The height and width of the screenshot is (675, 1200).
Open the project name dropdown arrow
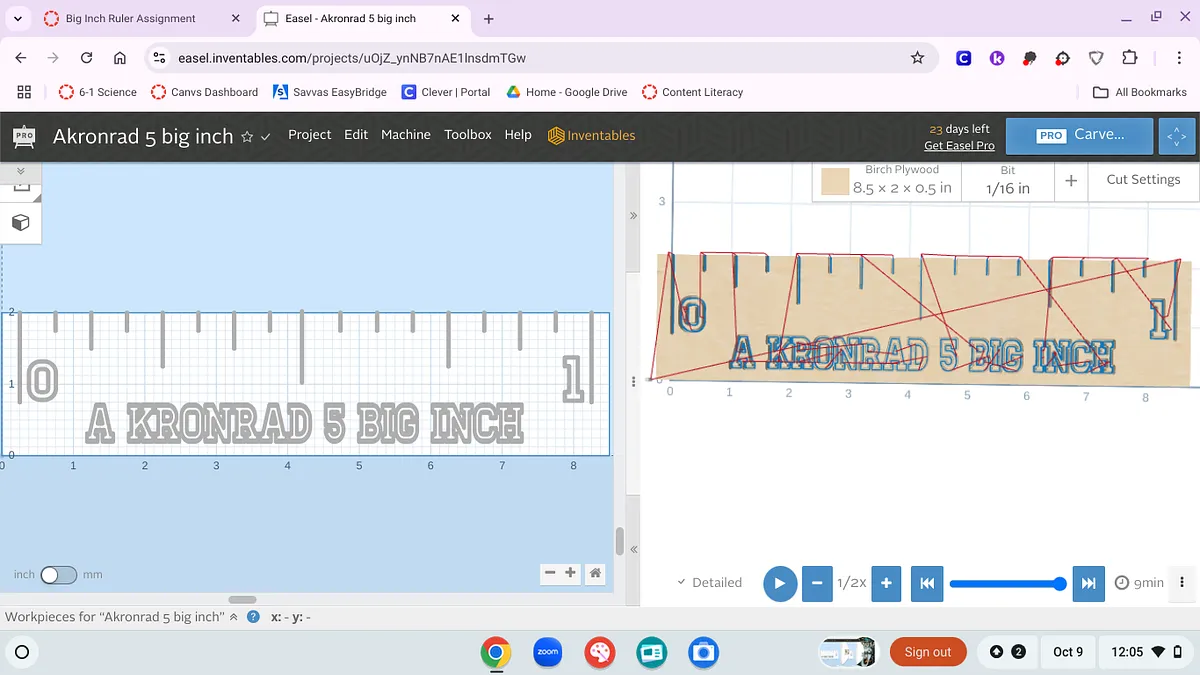[x=266, y=137]
